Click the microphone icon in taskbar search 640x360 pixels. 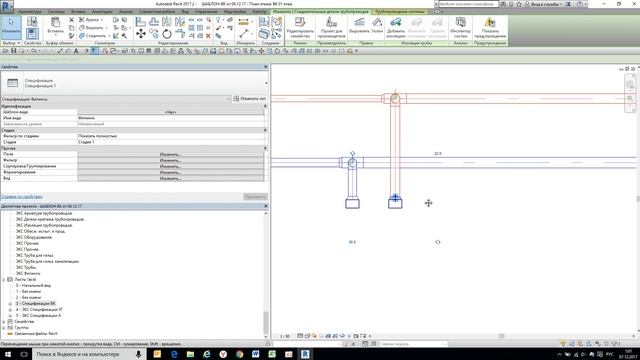pyautogui.click(x=138, y=354)
